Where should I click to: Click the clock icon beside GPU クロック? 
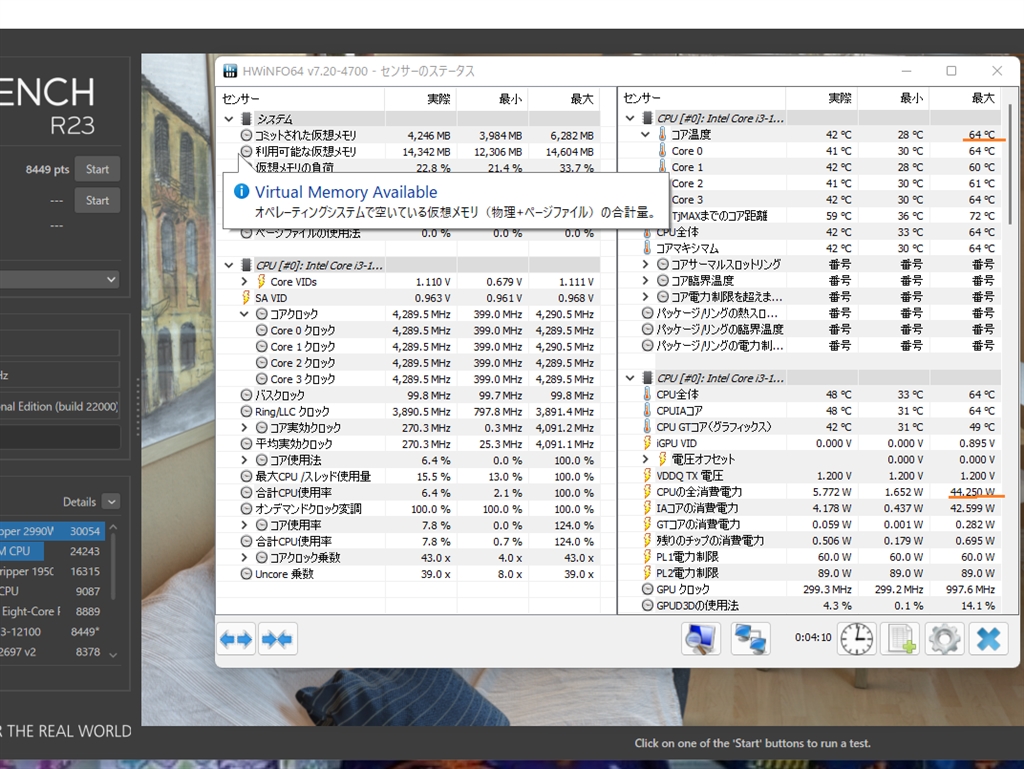point(647,589)
